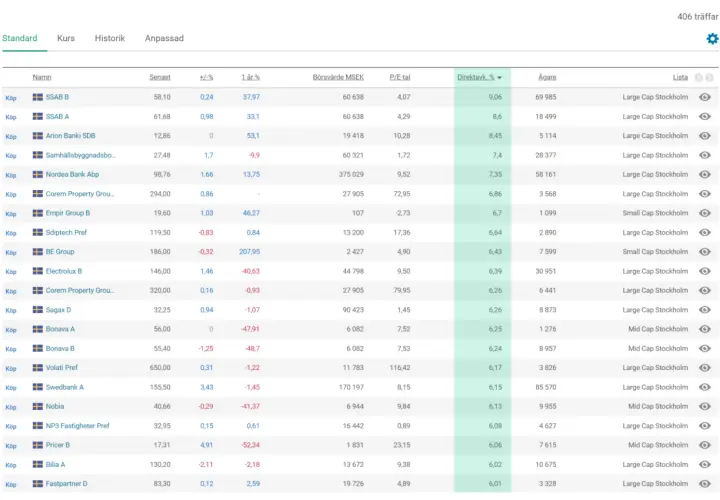Click Swedish flag icon beside Swedbank A
Viewport: 720px width, 500px height.
point(38,387)
